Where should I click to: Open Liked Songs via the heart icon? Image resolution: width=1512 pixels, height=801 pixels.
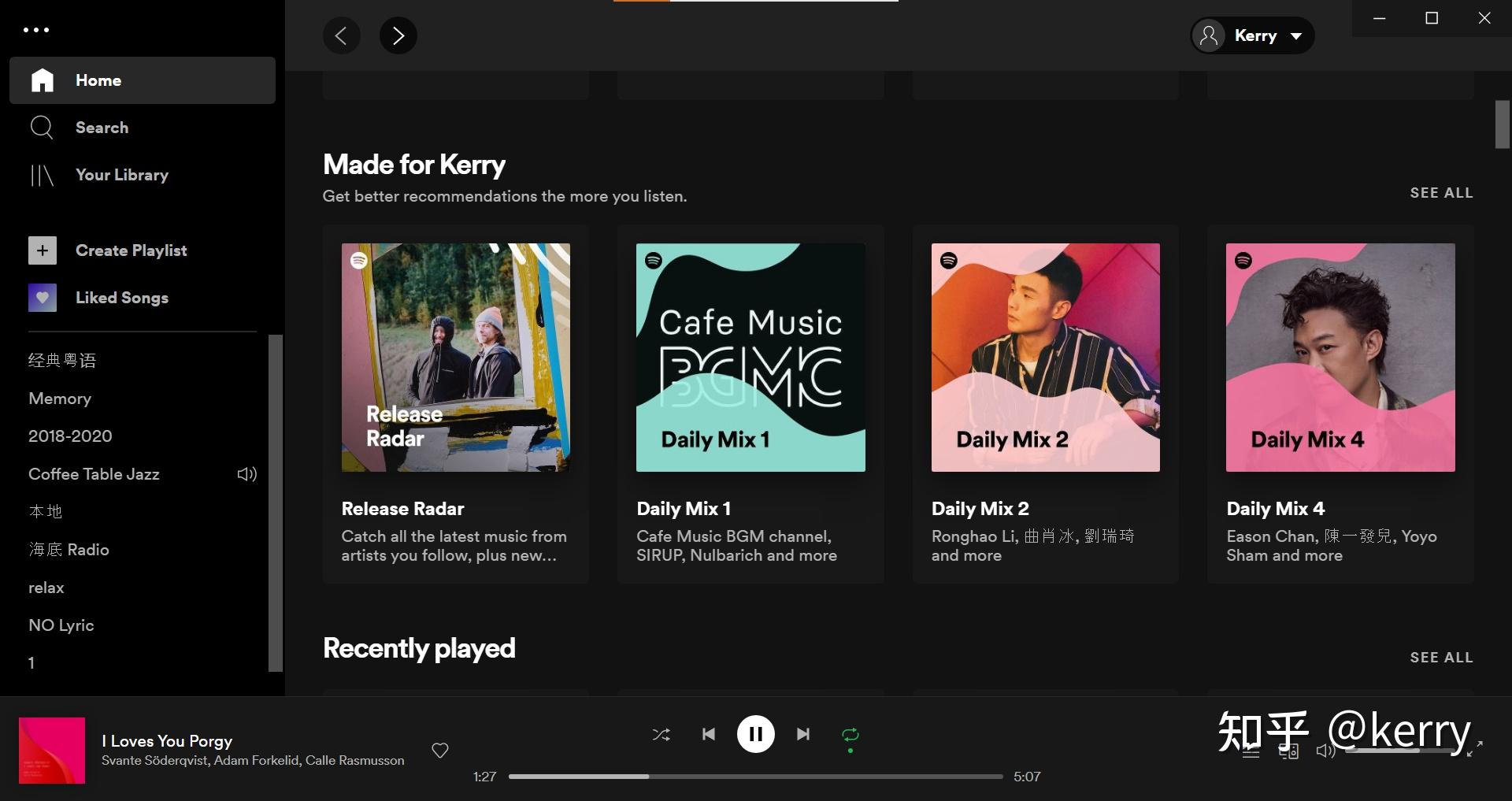click(x=42, y=298)
